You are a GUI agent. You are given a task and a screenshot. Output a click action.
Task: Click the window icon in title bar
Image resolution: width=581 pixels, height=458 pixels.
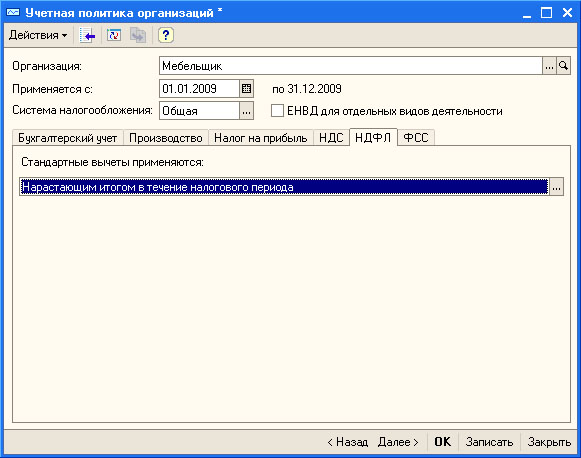click(13, 13)
